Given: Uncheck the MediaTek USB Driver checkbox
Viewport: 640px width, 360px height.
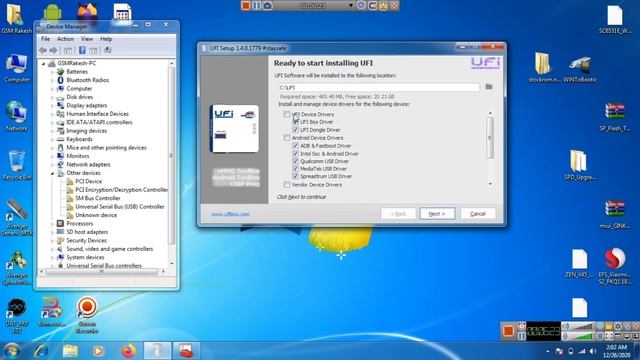Looking at the screenshot, I should (x=296, y=169).
